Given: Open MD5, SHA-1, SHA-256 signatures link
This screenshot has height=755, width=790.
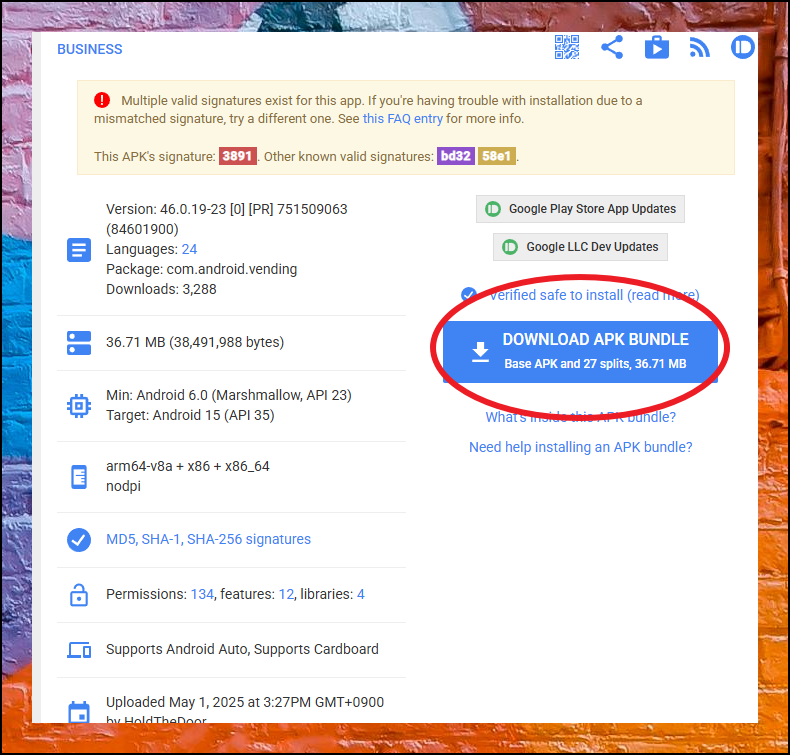Looking at the screenshot, I should pyautogui.click(x=208, y=539).
